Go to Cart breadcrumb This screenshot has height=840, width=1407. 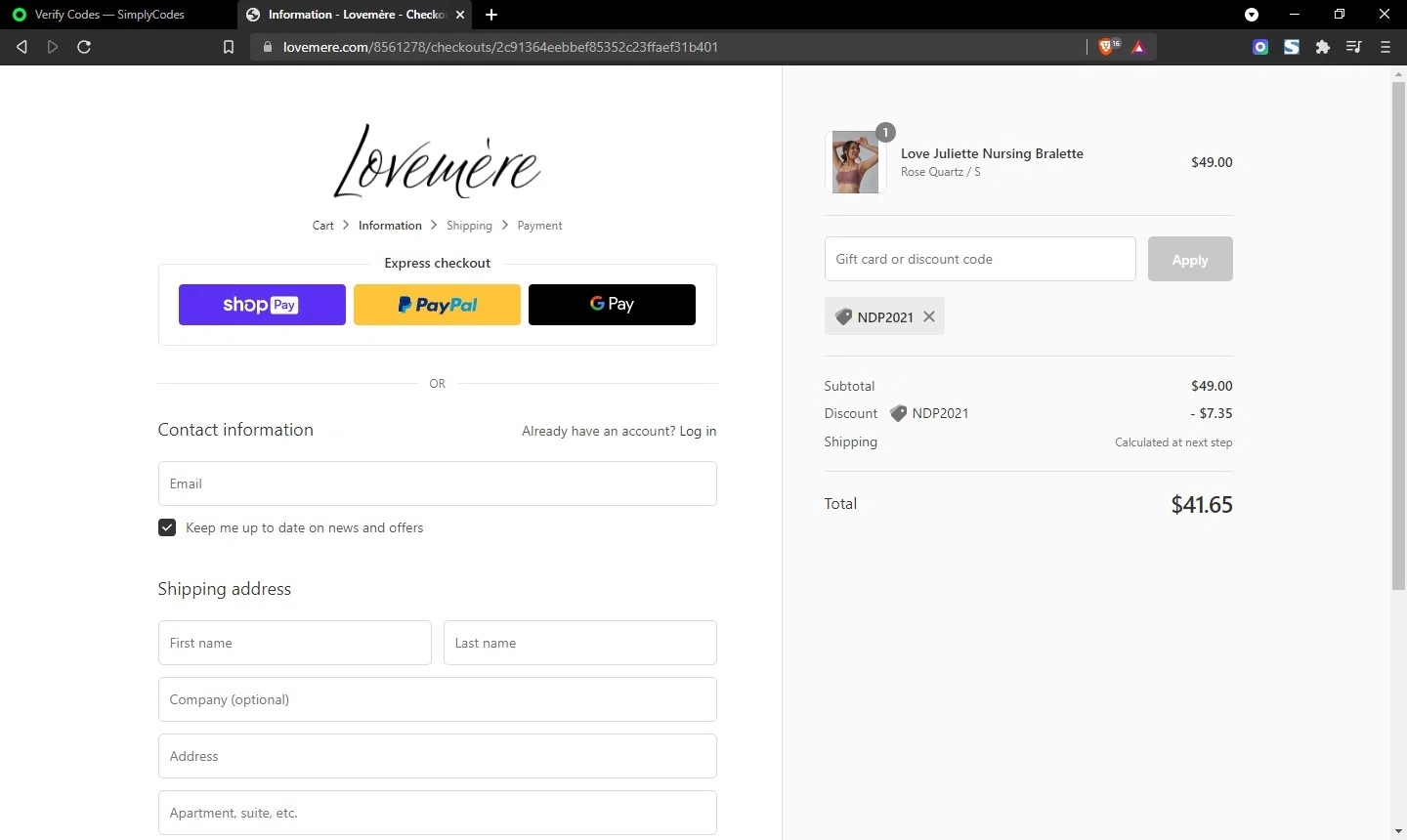[323, 226]
